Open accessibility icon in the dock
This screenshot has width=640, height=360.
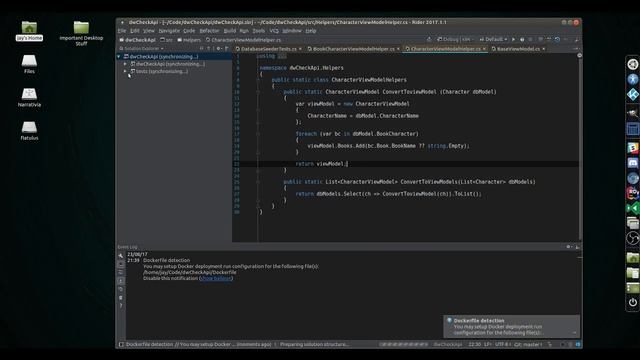pos(633,79)
